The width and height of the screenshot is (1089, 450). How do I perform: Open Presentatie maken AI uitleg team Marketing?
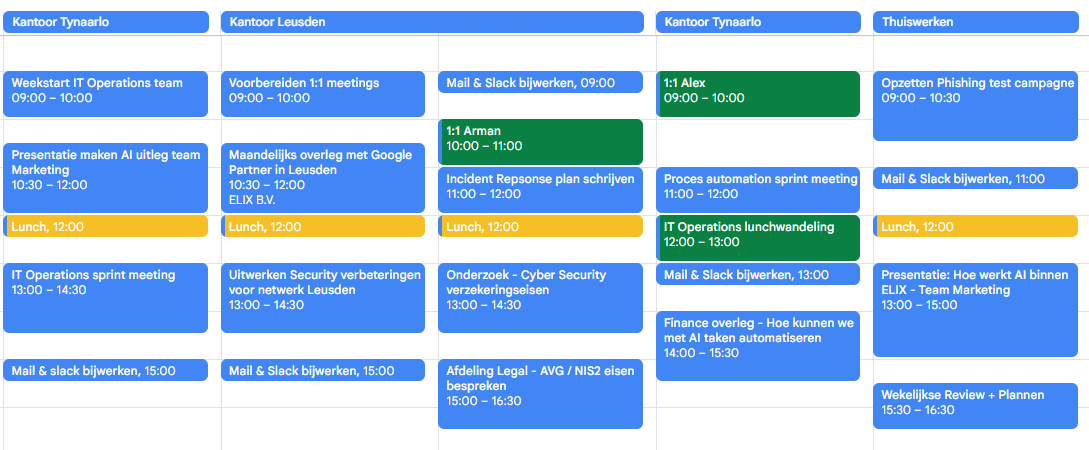[106, 178]
